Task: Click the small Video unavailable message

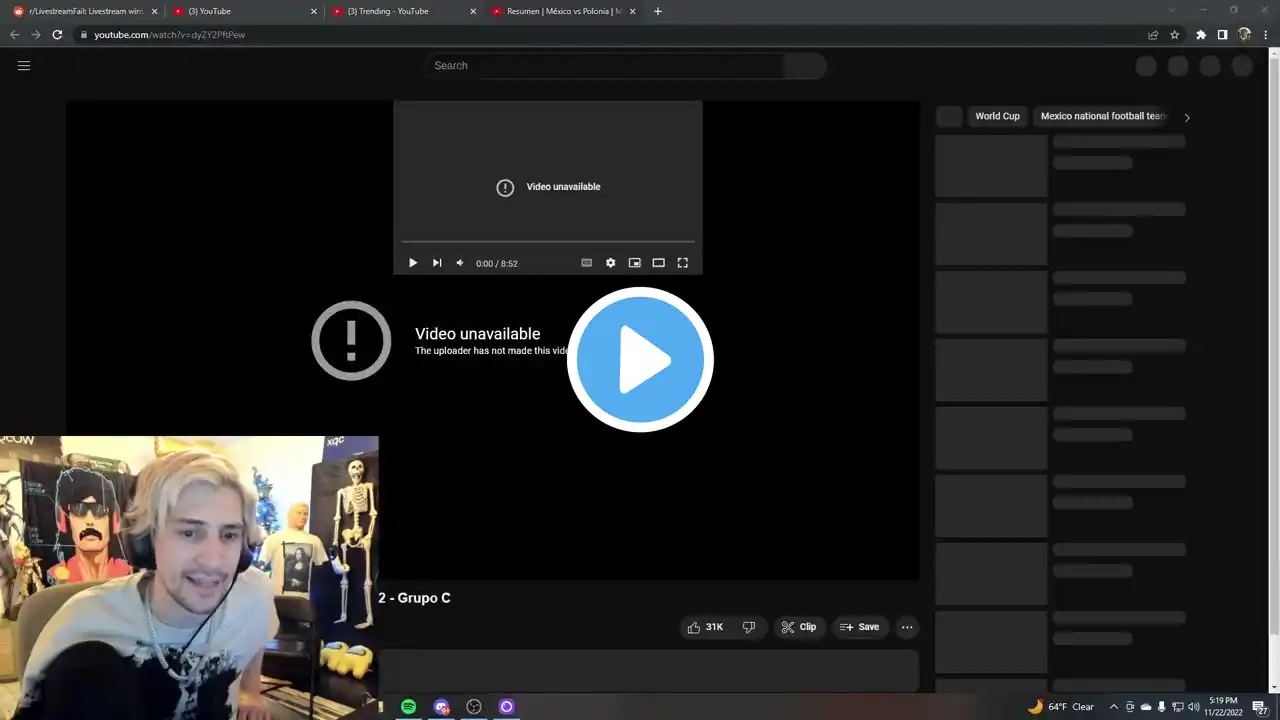Action: 563,187
